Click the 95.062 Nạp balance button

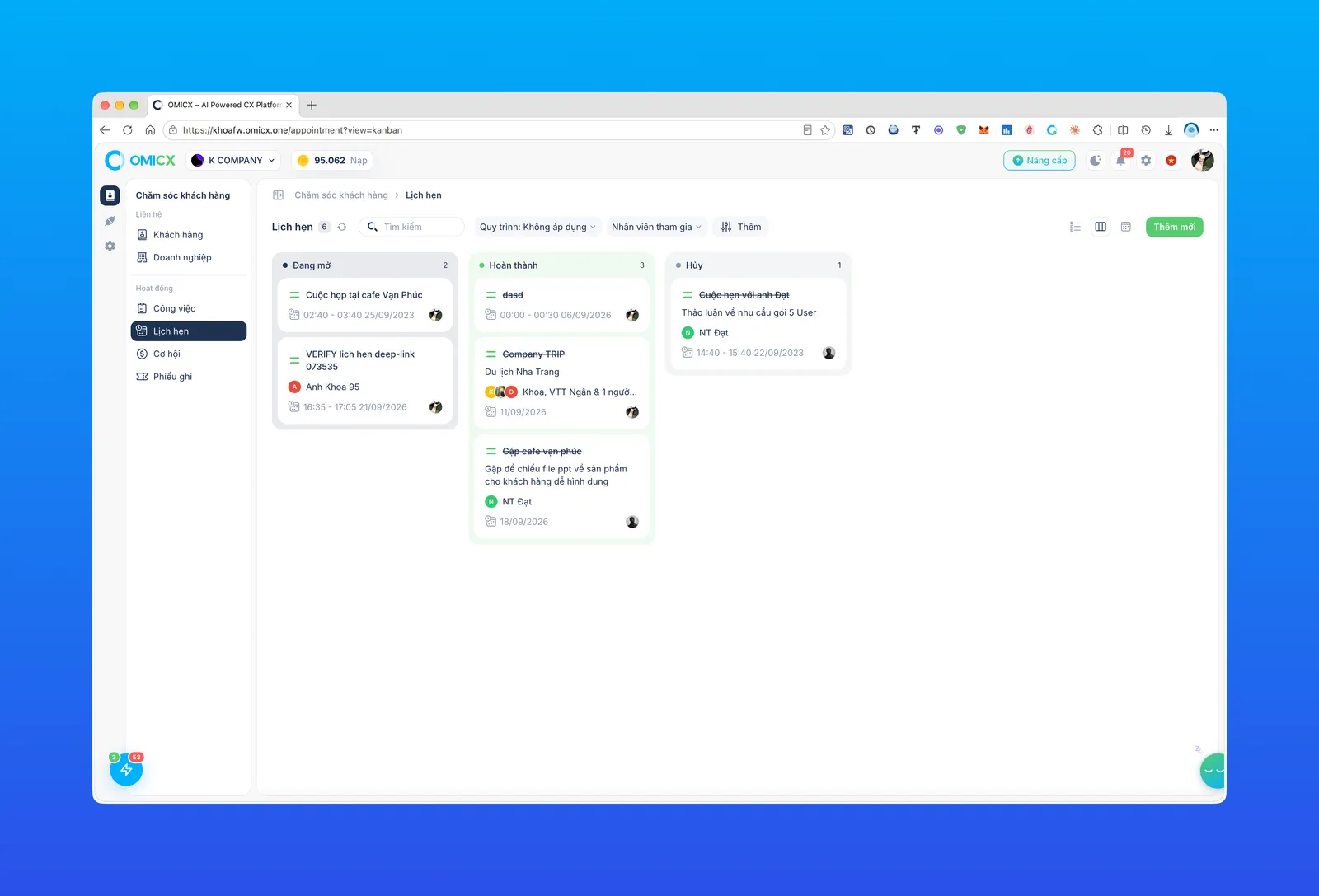[x=332, y=161]
